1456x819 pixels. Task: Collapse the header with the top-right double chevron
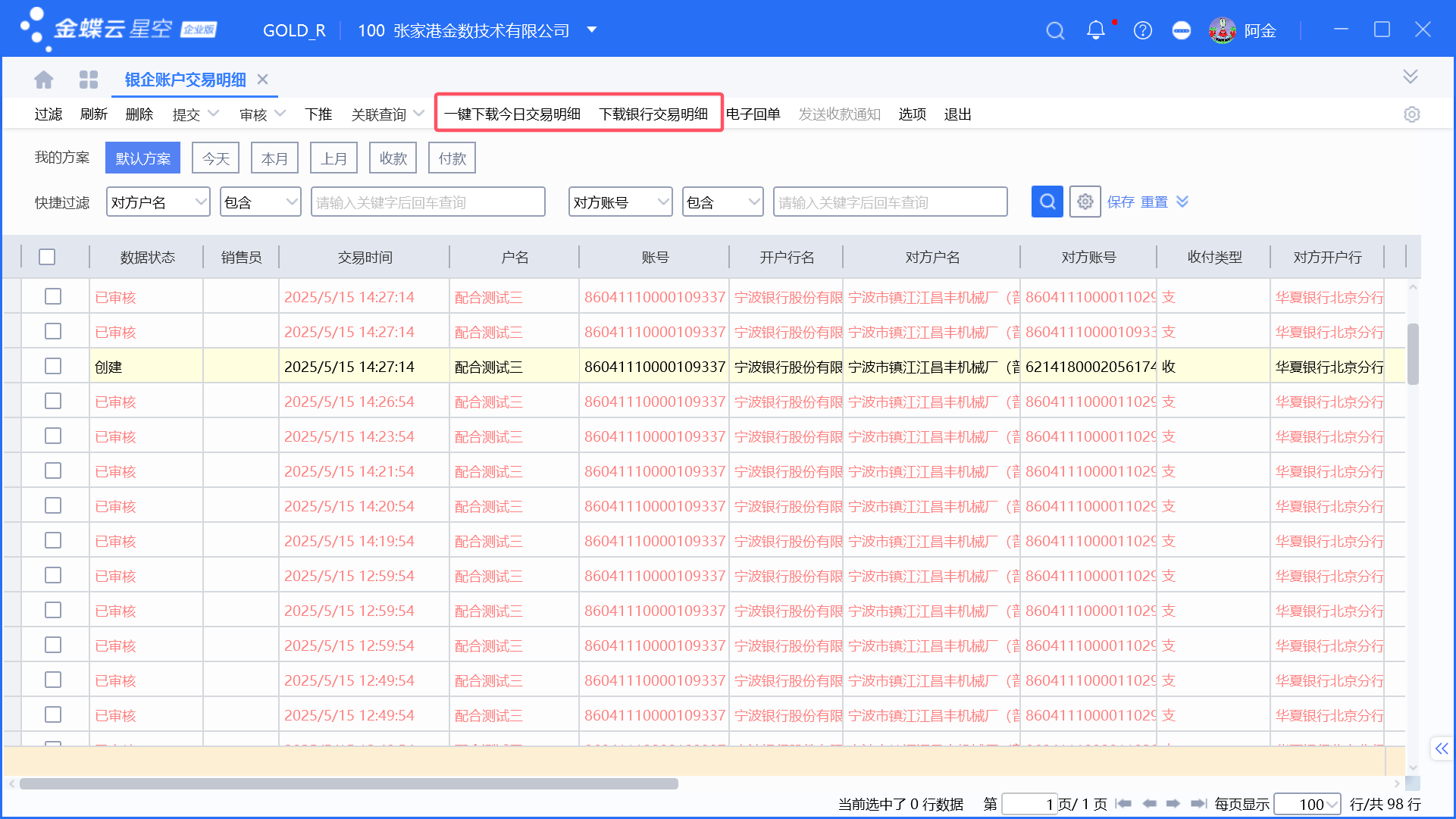[1410, 77]
